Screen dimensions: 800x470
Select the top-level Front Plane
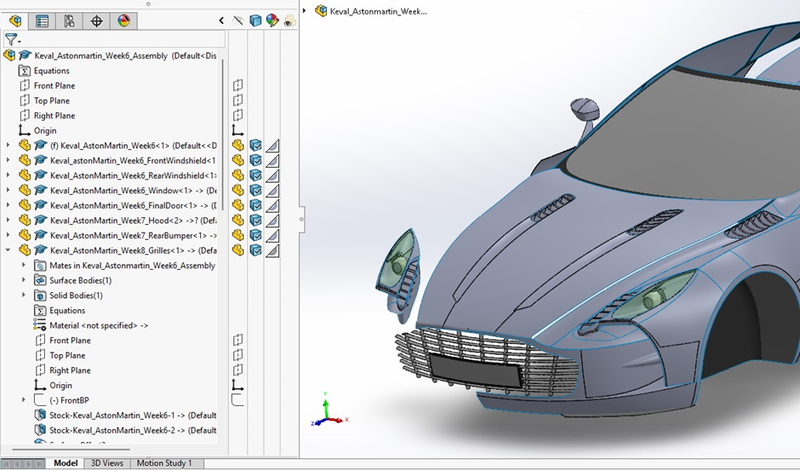tap(54, 85)
